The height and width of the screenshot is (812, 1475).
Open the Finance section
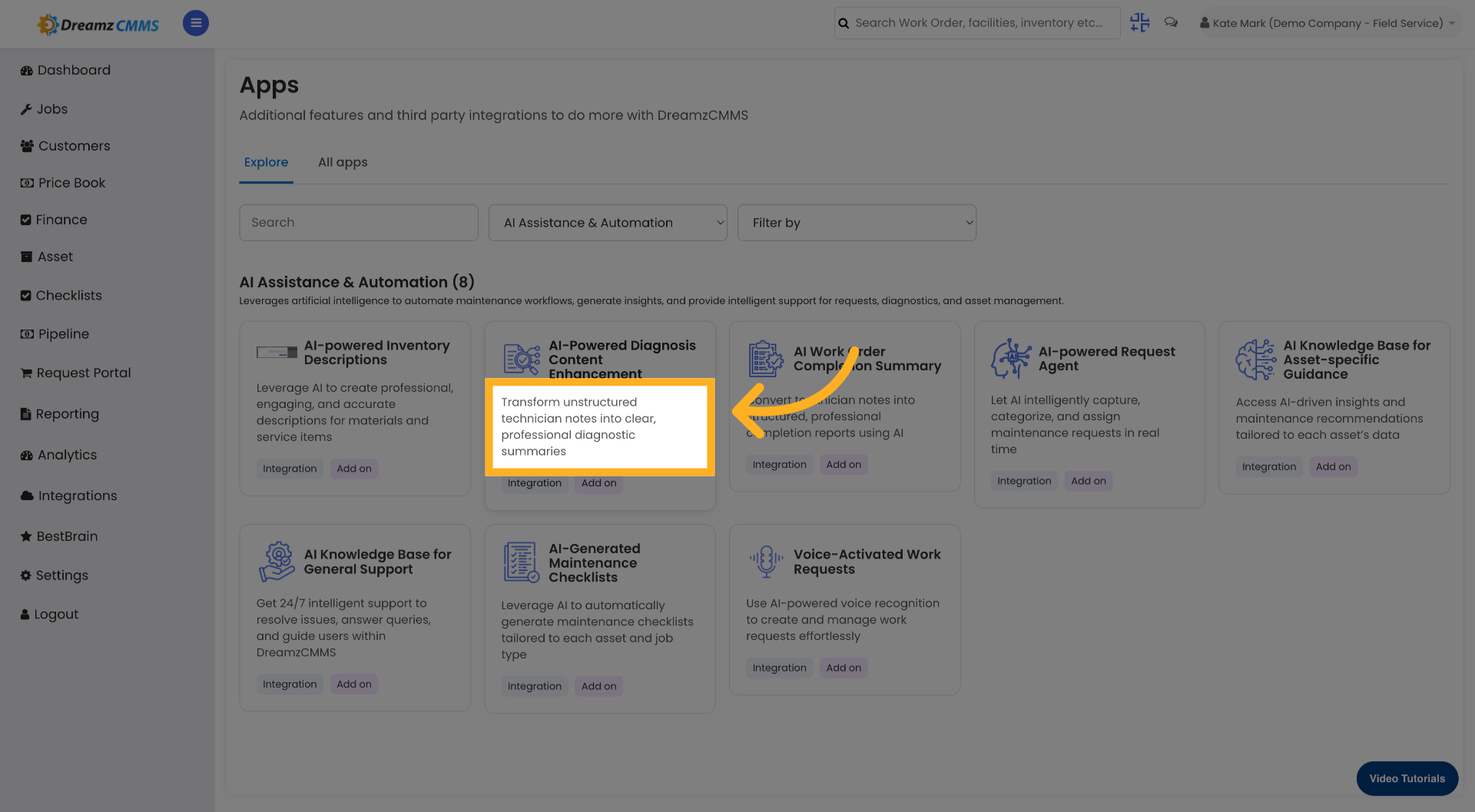pos(61,220)
